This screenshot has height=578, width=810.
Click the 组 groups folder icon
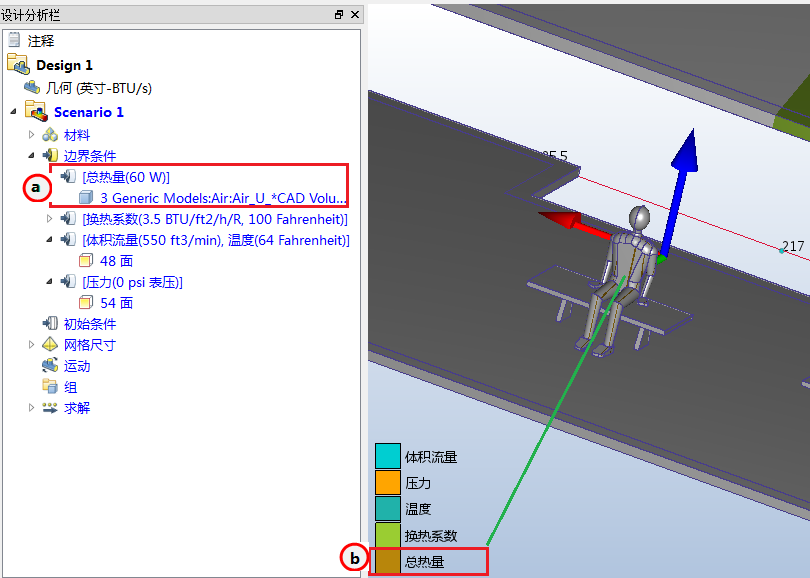(x=50, y=386)
